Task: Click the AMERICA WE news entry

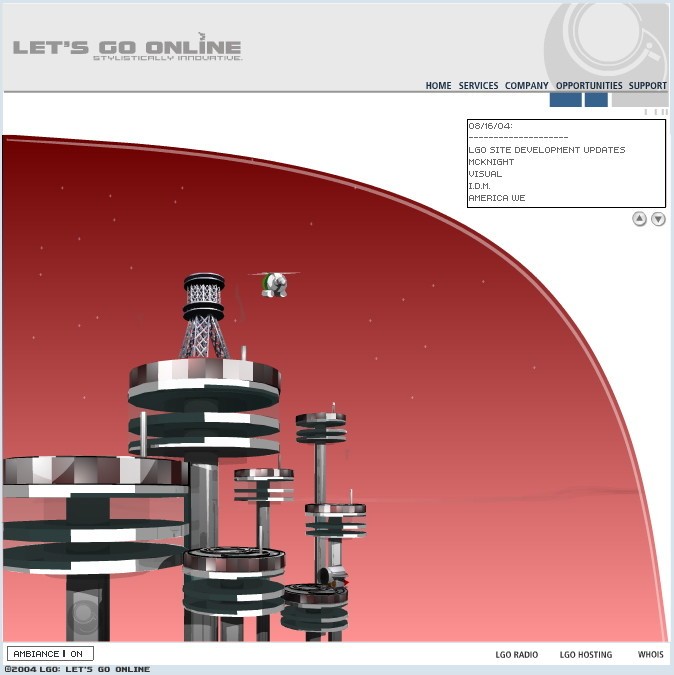Action: (x=497, y=198)
